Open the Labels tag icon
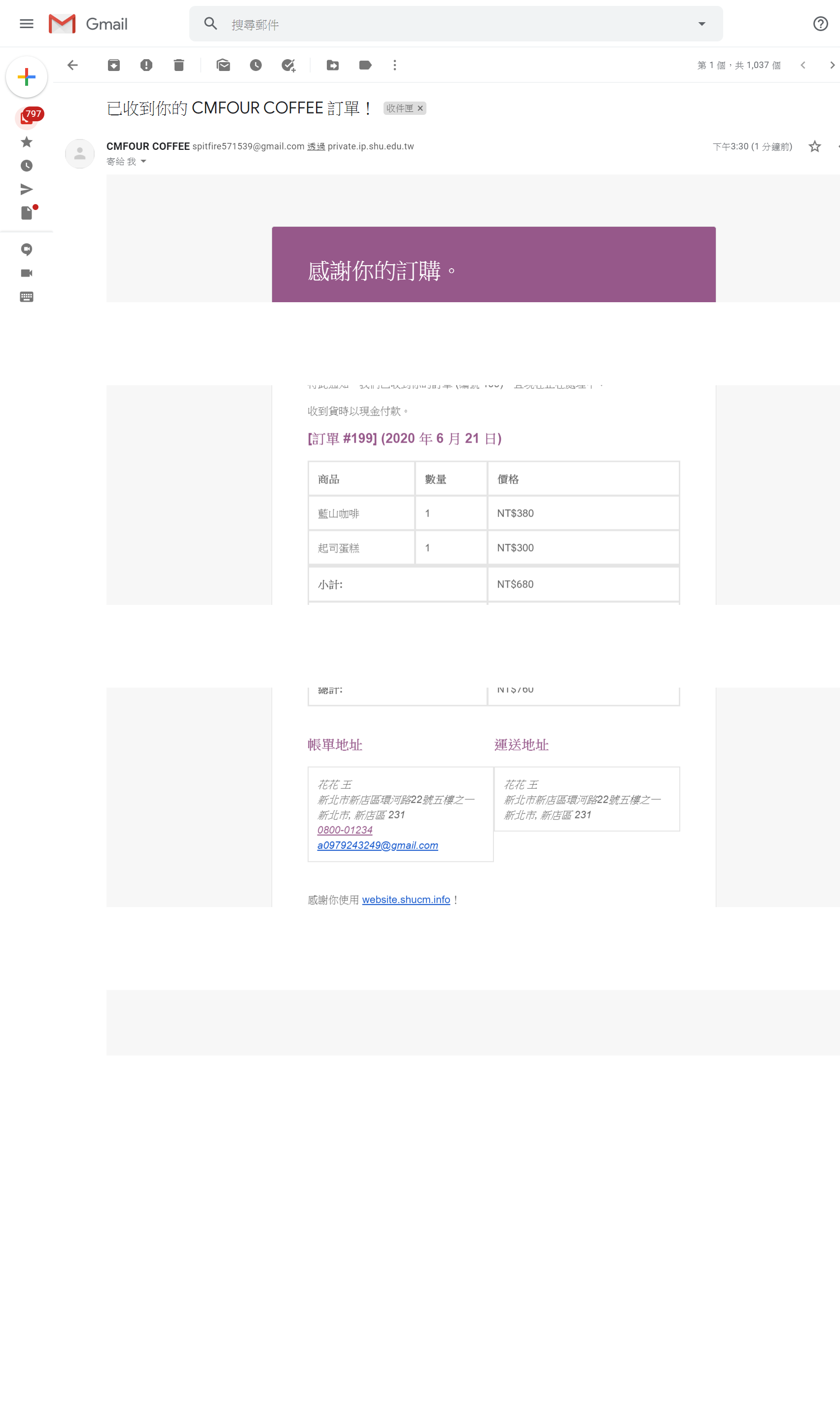The width and height of the screenshot is (840, 1408). (365, 65)
